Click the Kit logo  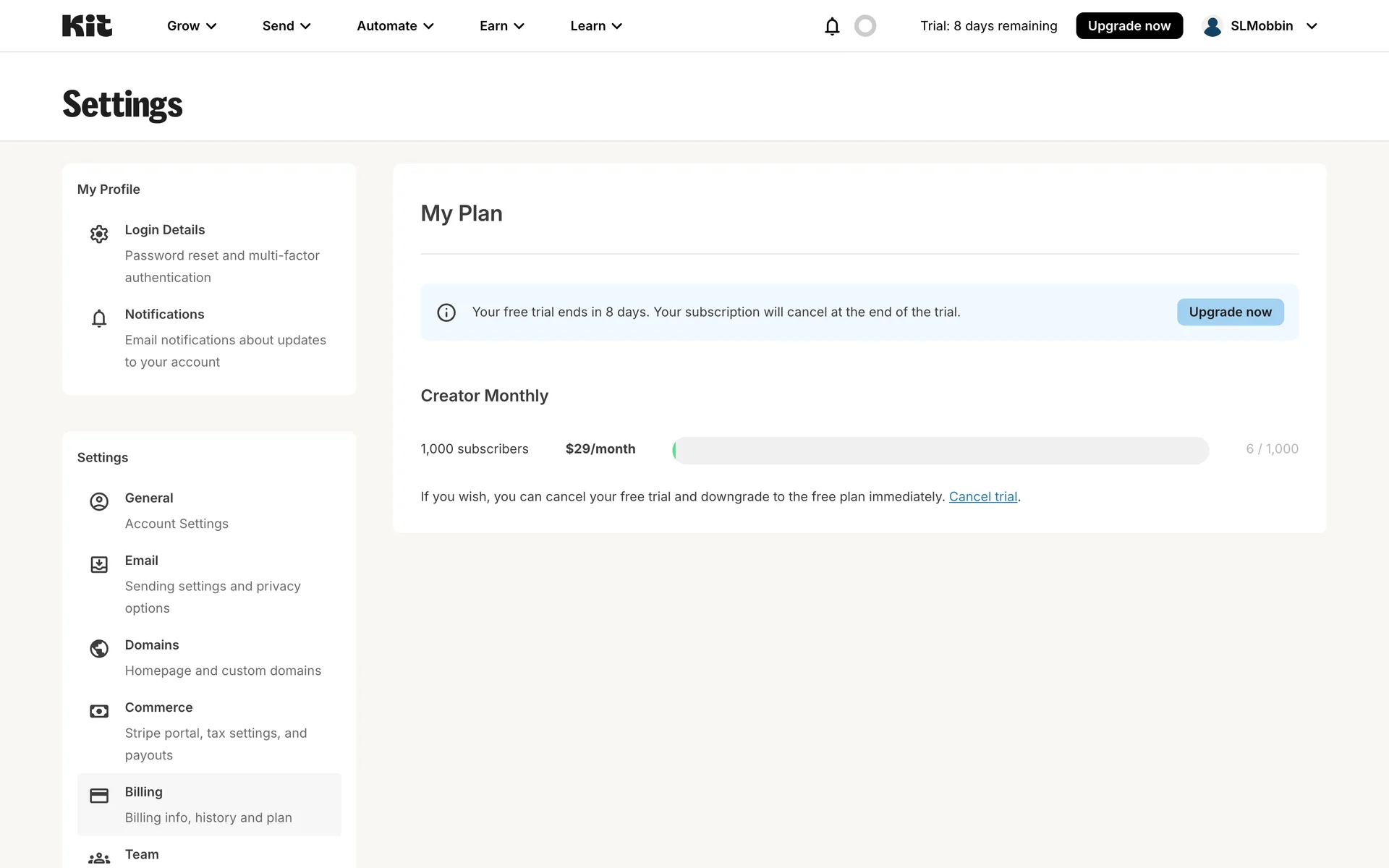[x=87, y=26]
